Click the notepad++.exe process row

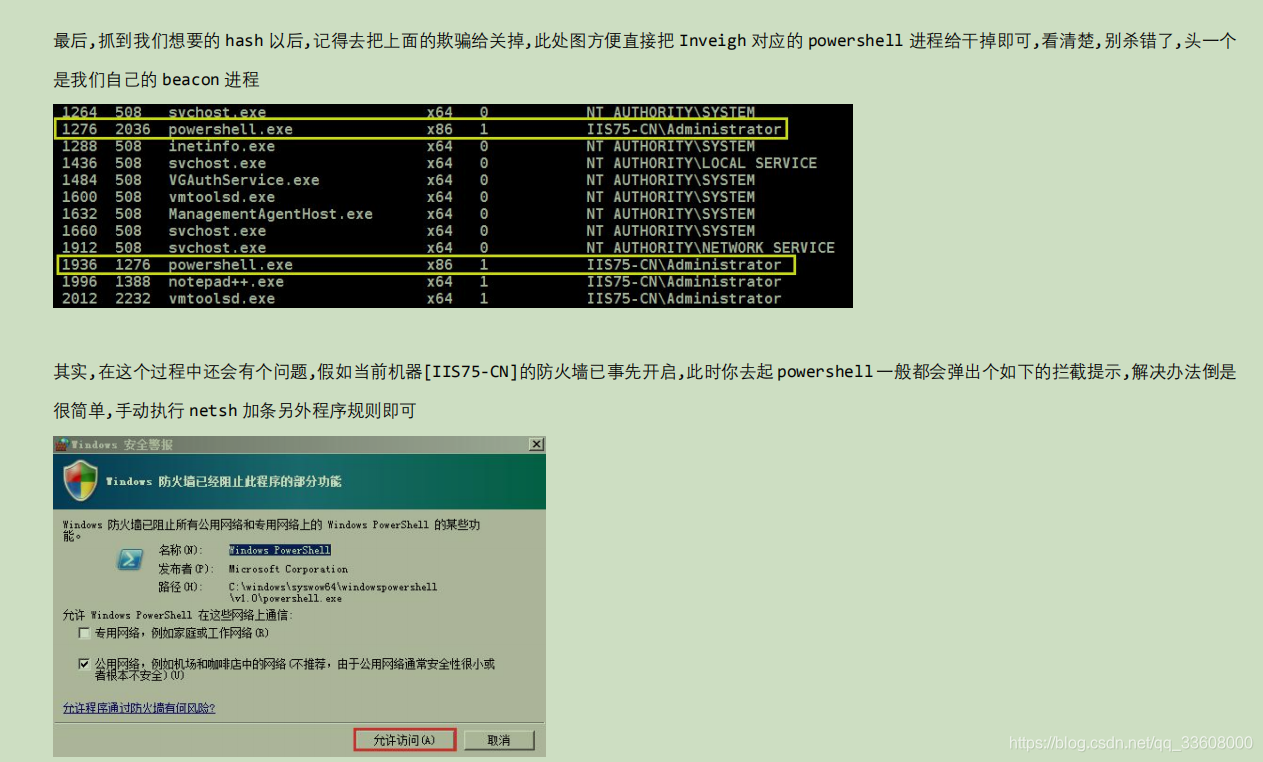[453, 282]
